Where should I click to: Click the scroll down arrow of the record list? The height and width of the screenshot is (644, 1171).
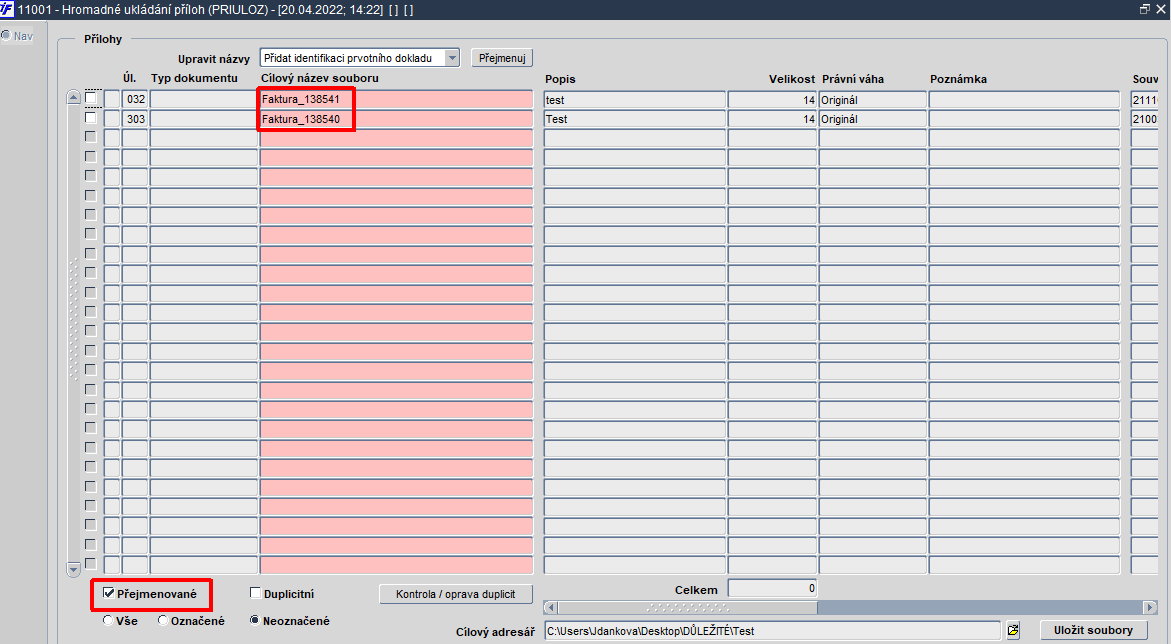(73, 569)
